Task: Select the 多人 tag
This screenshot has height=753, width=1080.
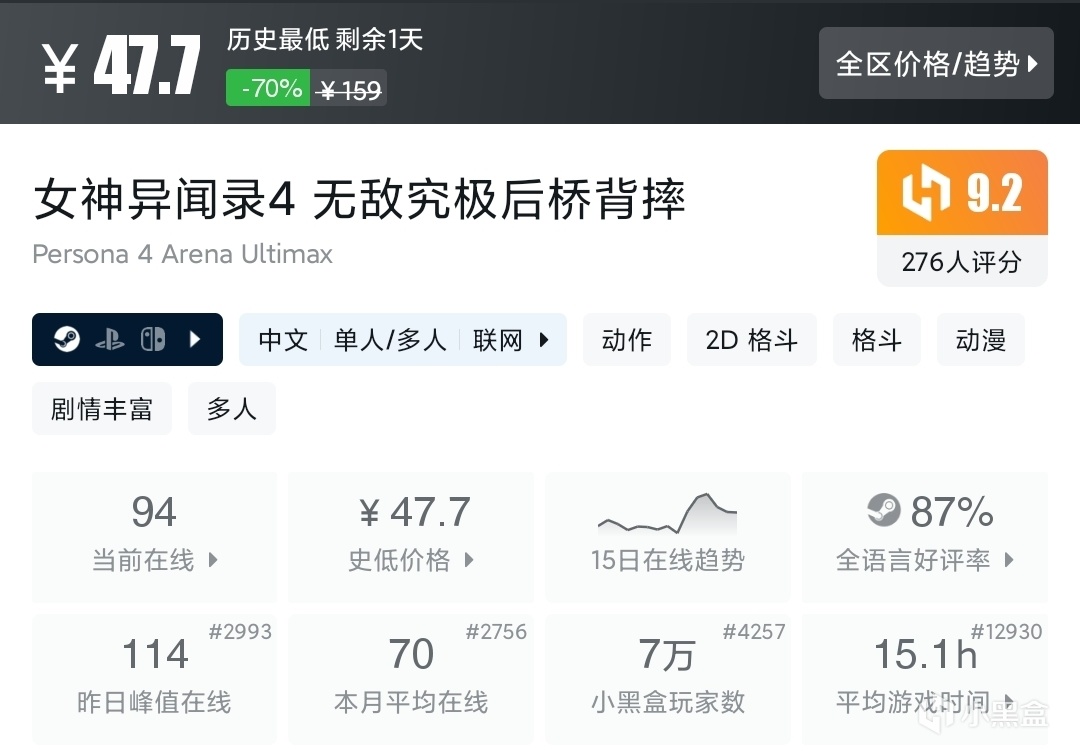Action: tap(231, 408)
